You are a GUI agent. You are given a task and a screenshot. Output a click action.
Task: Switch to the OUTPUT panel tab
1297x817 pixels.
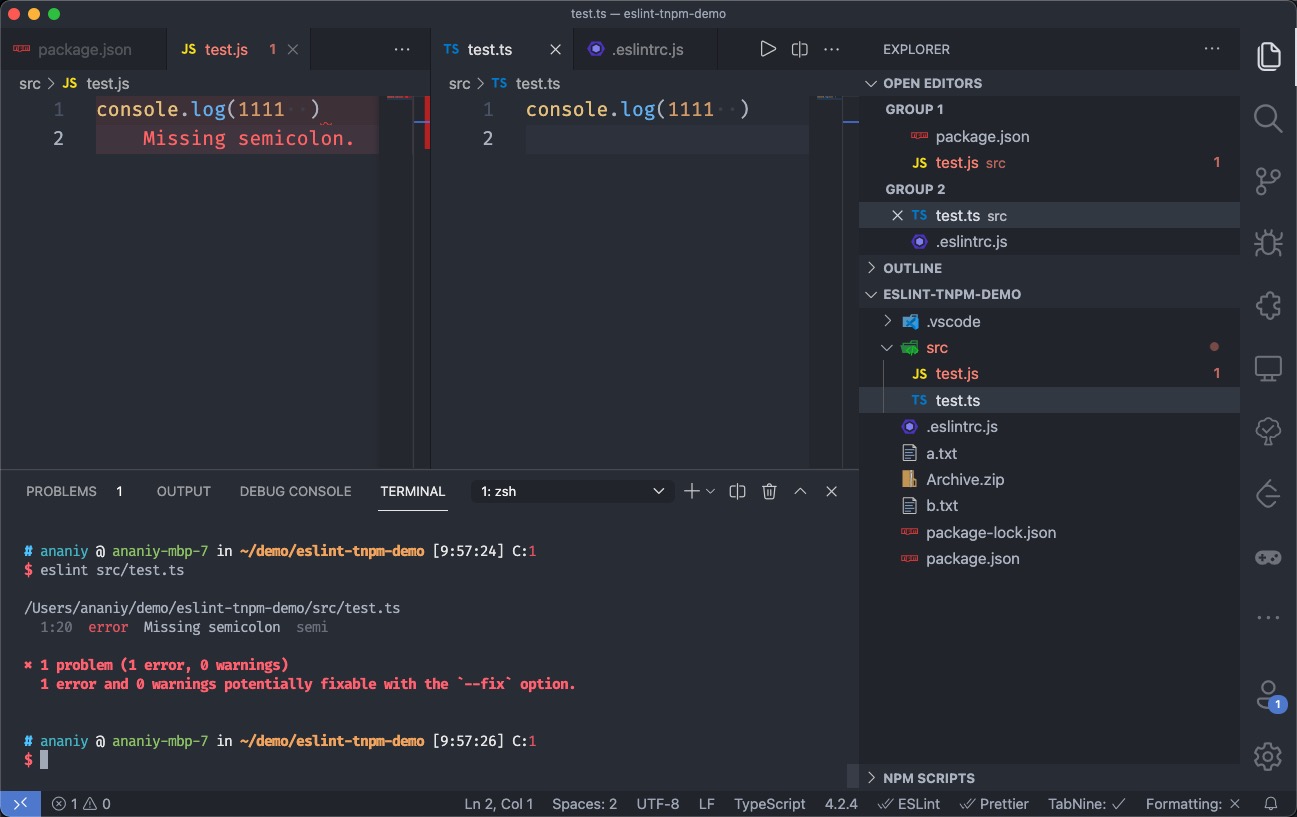[184, 491]
